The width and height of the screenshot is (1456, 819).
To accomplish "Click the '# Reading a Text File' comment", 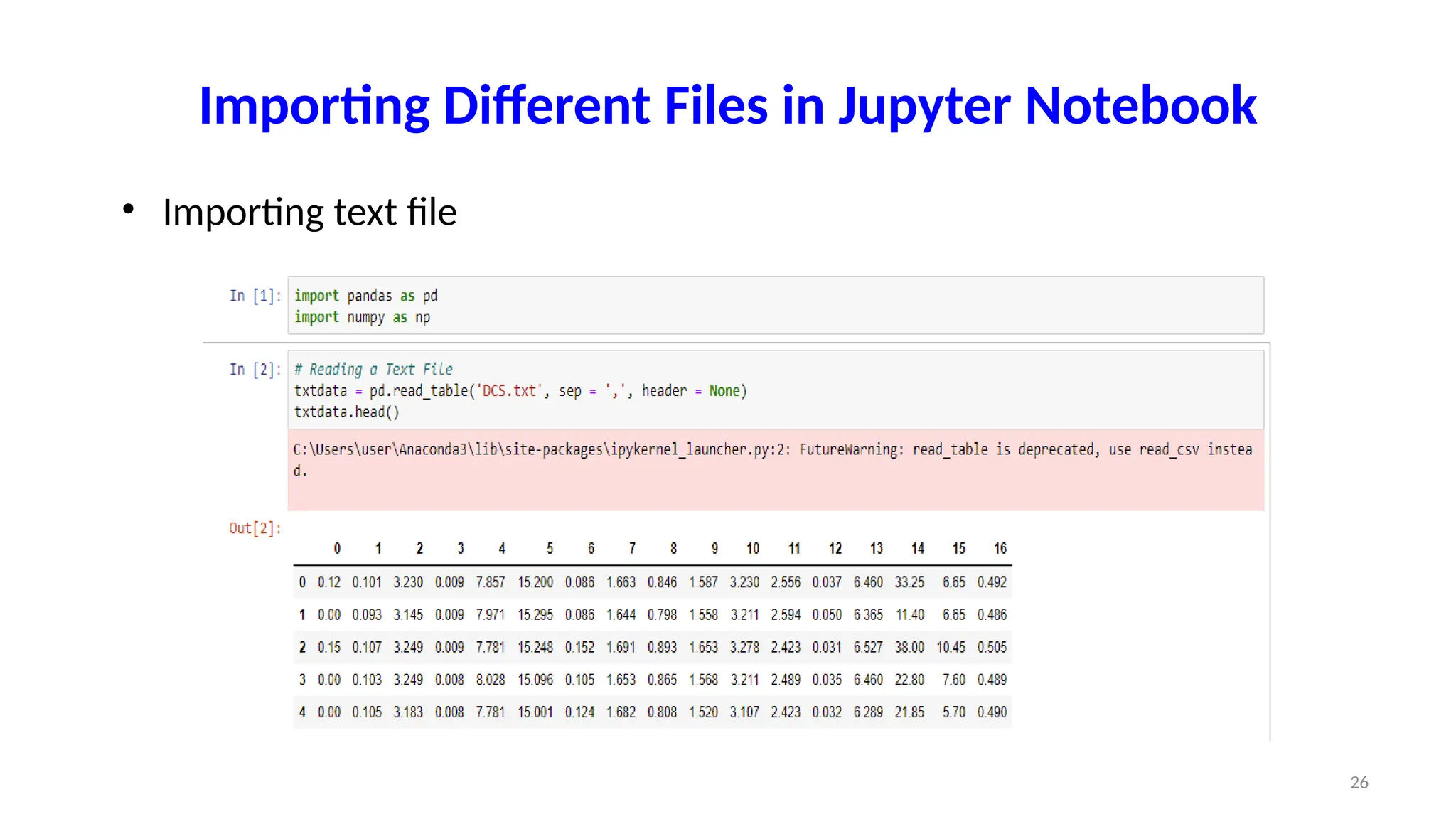I will pos(373,370).
